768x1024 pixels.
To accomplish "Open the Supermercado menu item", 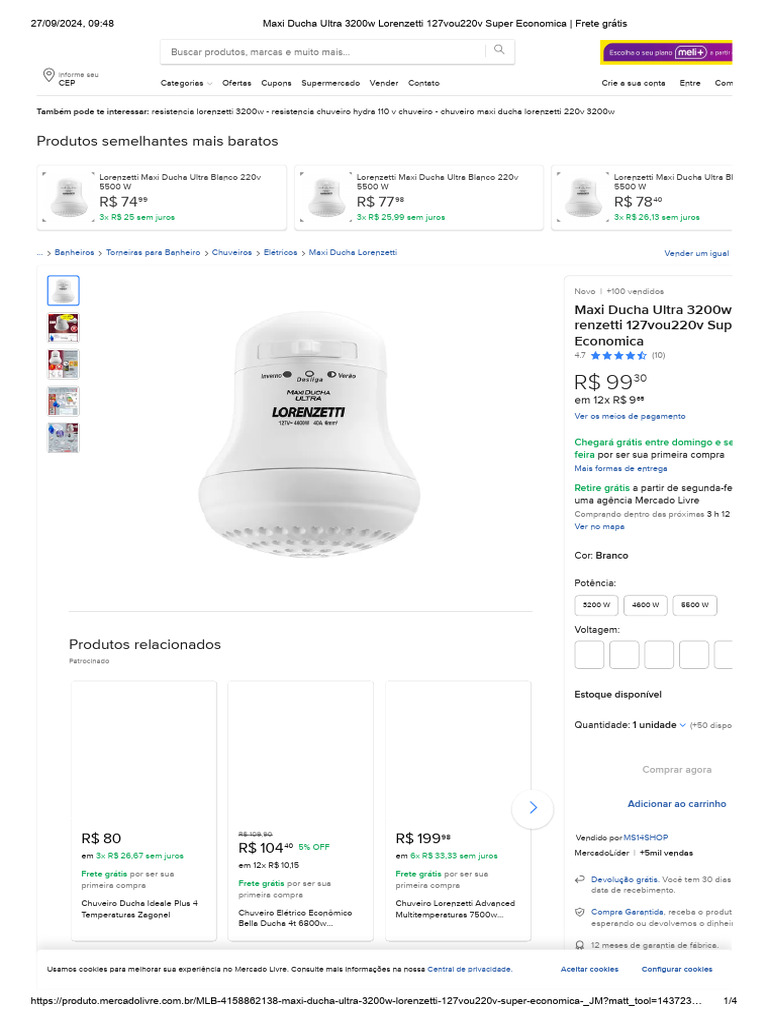I will (x=330, y=83).
